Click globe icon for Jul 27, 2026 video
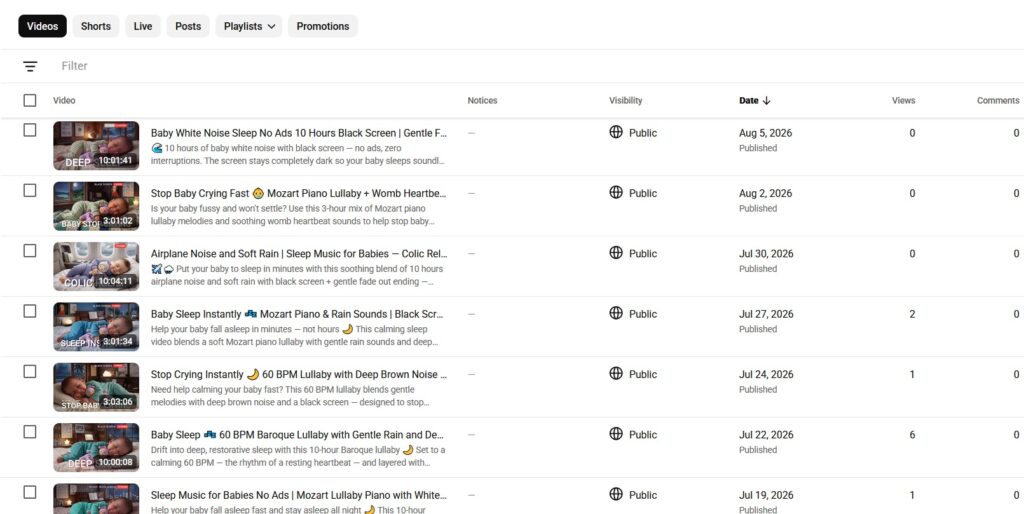 pos(616,313)
